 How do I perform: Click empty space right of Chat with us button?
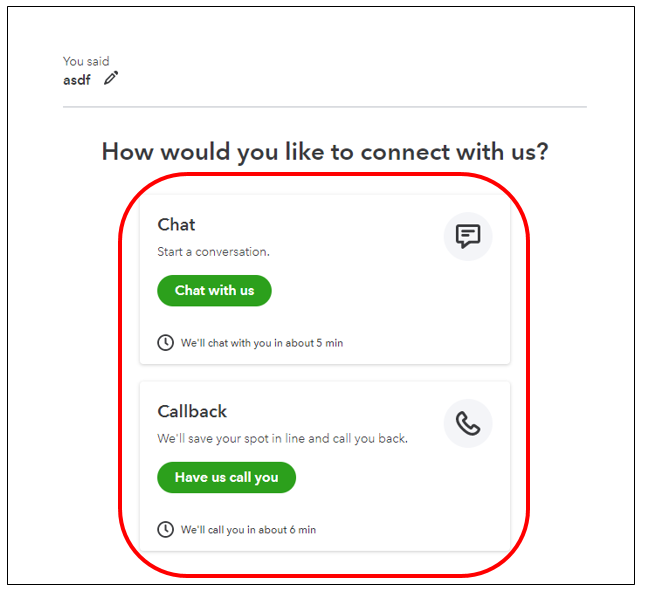[380, 291]
